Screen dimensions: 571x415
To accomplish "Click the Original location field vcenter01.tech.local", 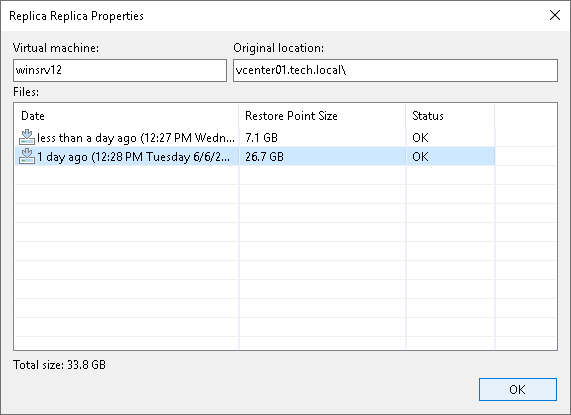I will pyautogui.click(x=395, y=70).
